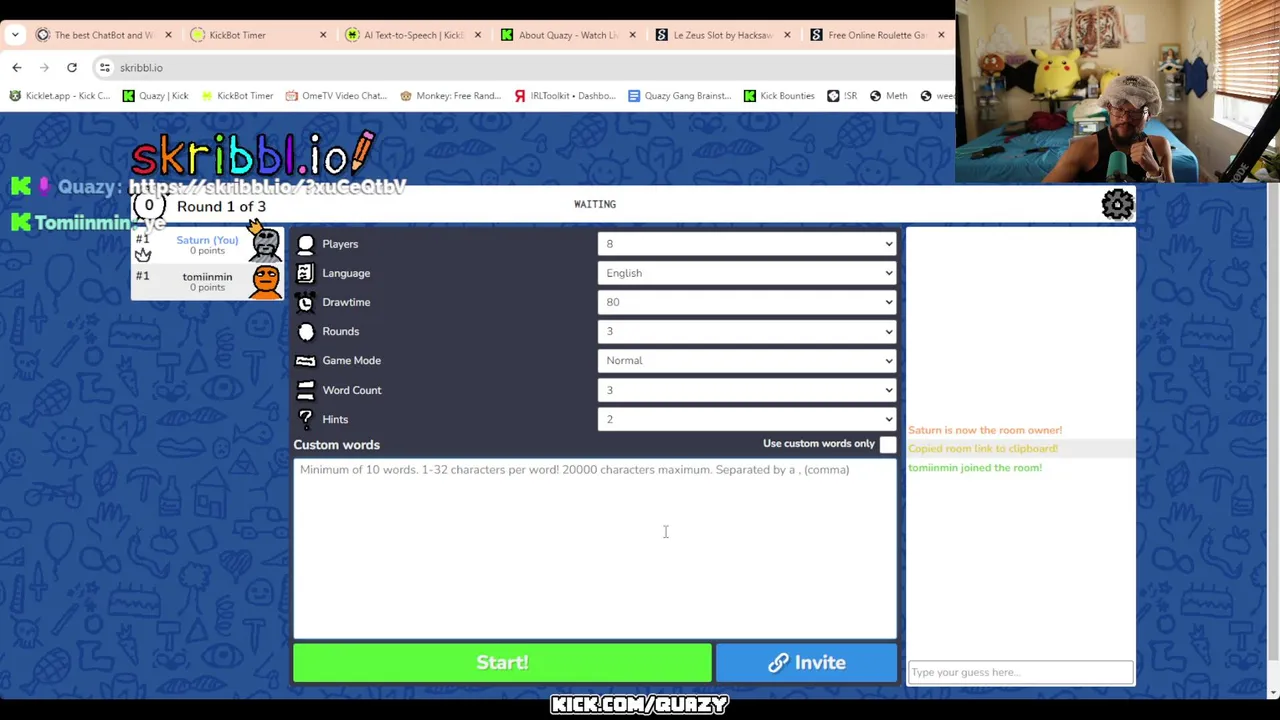Image resolution: width=1280 pixels, height=720 pixels.
Task: Close the KickBot Timer tab
Action: [323, 35]
